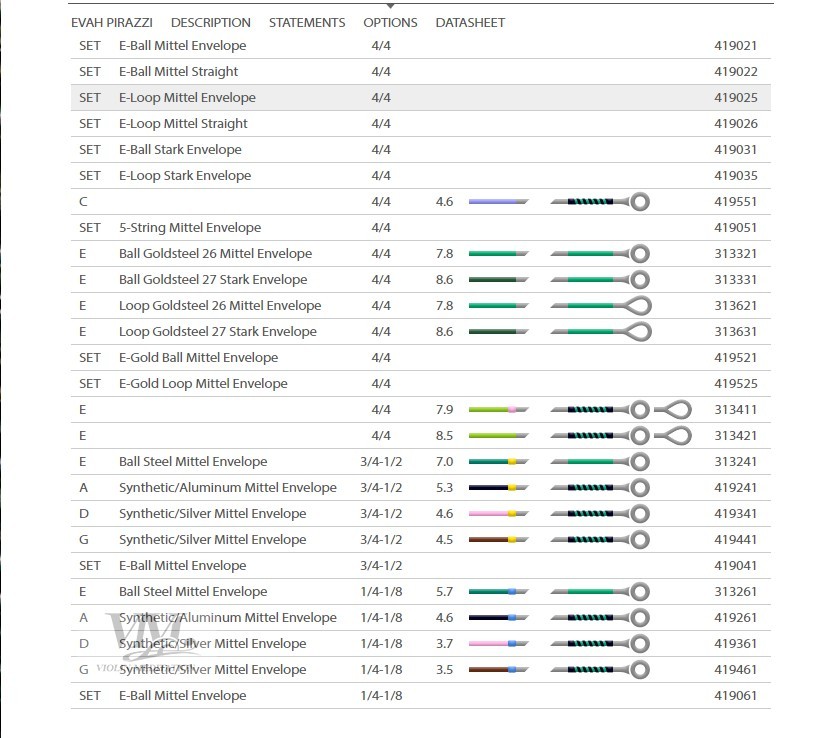The image size is (819, 738).
Task: Click article number 419021
Action: 735,46
